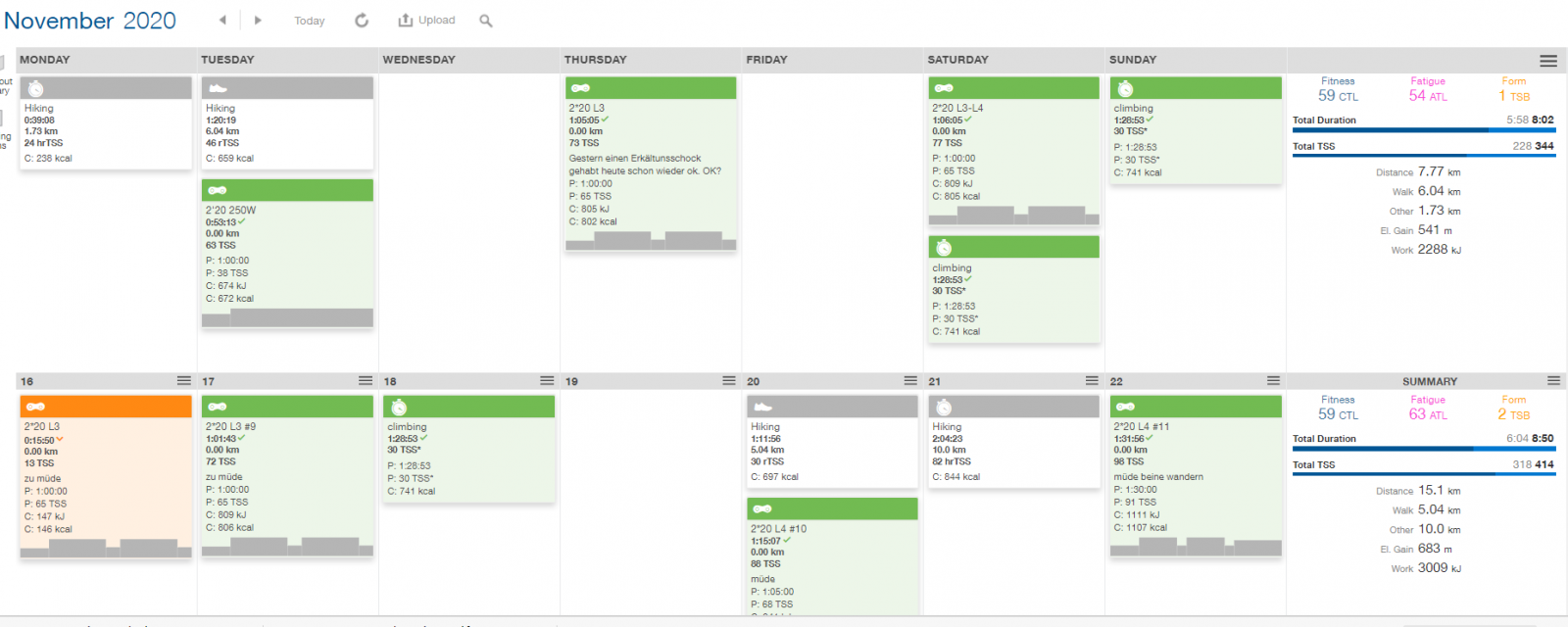The width and height of the screenshot is (1568, 627).
Task: Click bike icon on orange 2*20 L3 workout
Action: click(x=35, y=407)
